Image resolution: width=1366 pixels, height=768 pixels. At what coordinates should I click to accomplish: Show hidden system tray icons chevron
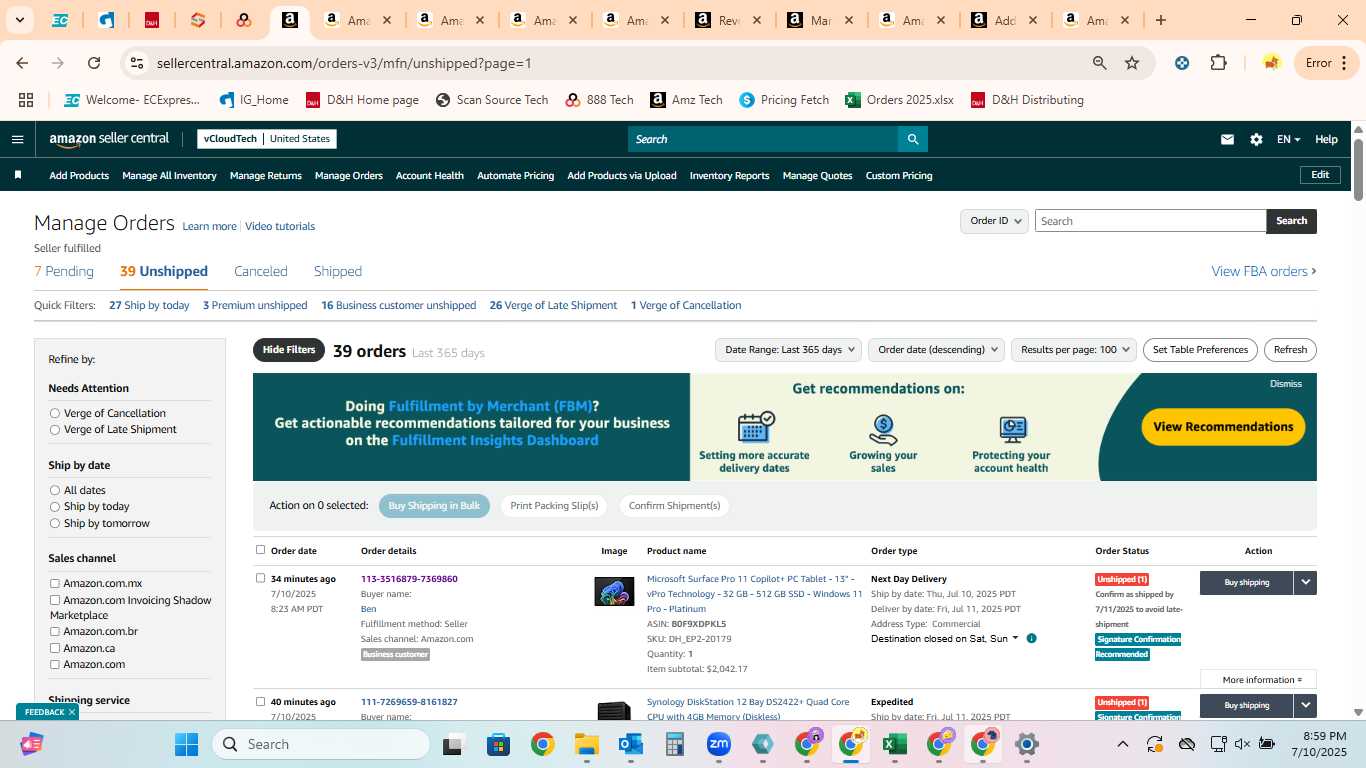(x=1122, y=744)
